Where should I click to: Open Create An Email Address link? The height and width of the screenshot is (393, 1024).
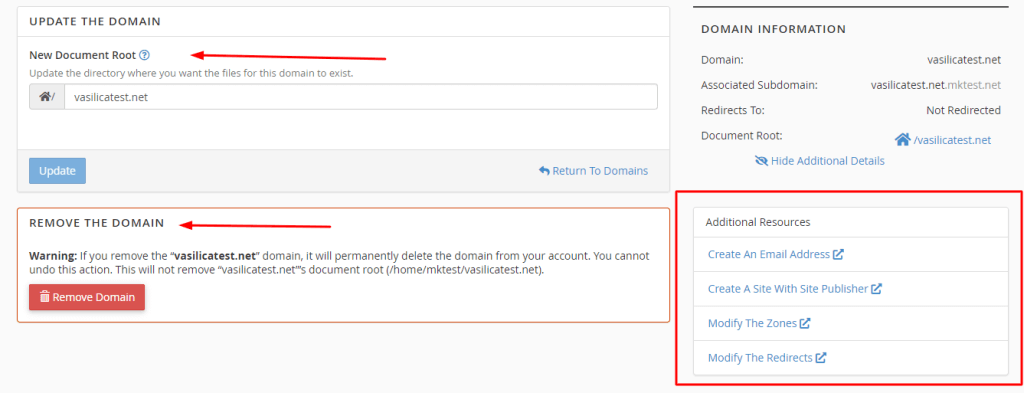click(x=769, y=255)
